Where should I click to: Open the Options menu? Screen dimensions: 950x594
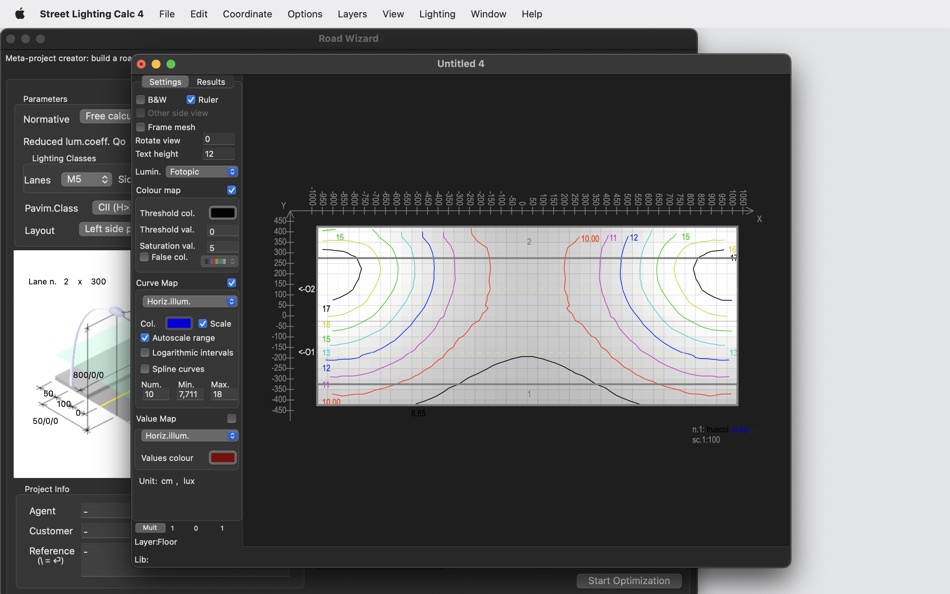pyautogui.click(x=305, y=14)
